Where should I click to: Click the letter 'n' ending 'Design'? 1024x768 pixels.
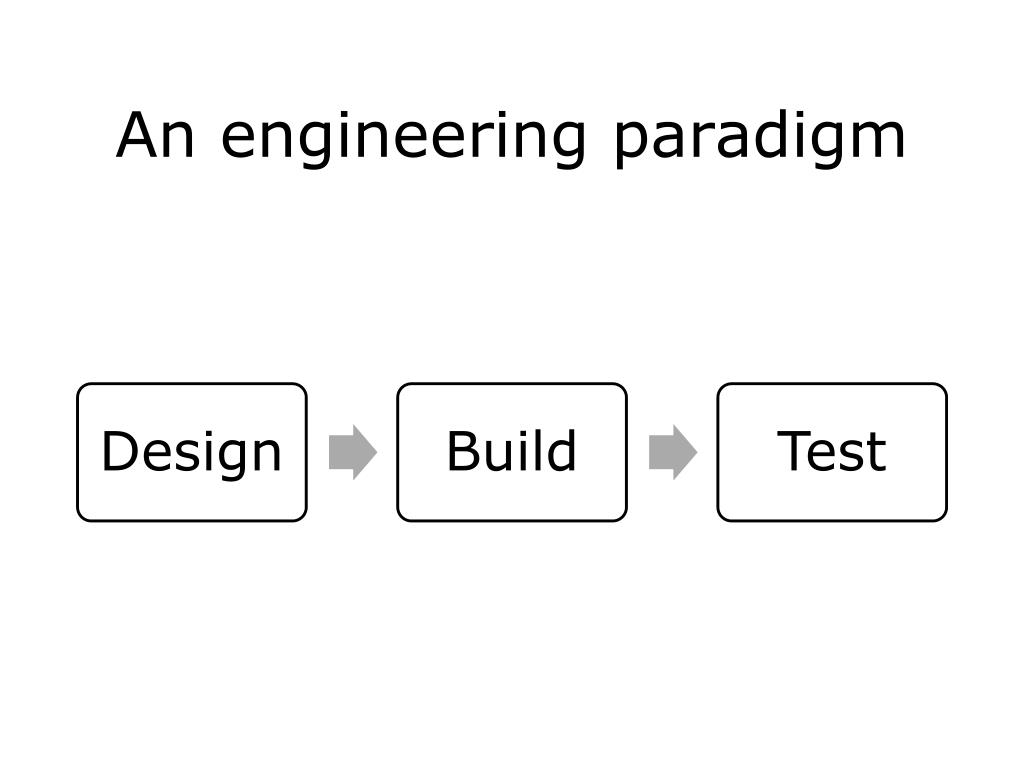[x=268, y=456]
